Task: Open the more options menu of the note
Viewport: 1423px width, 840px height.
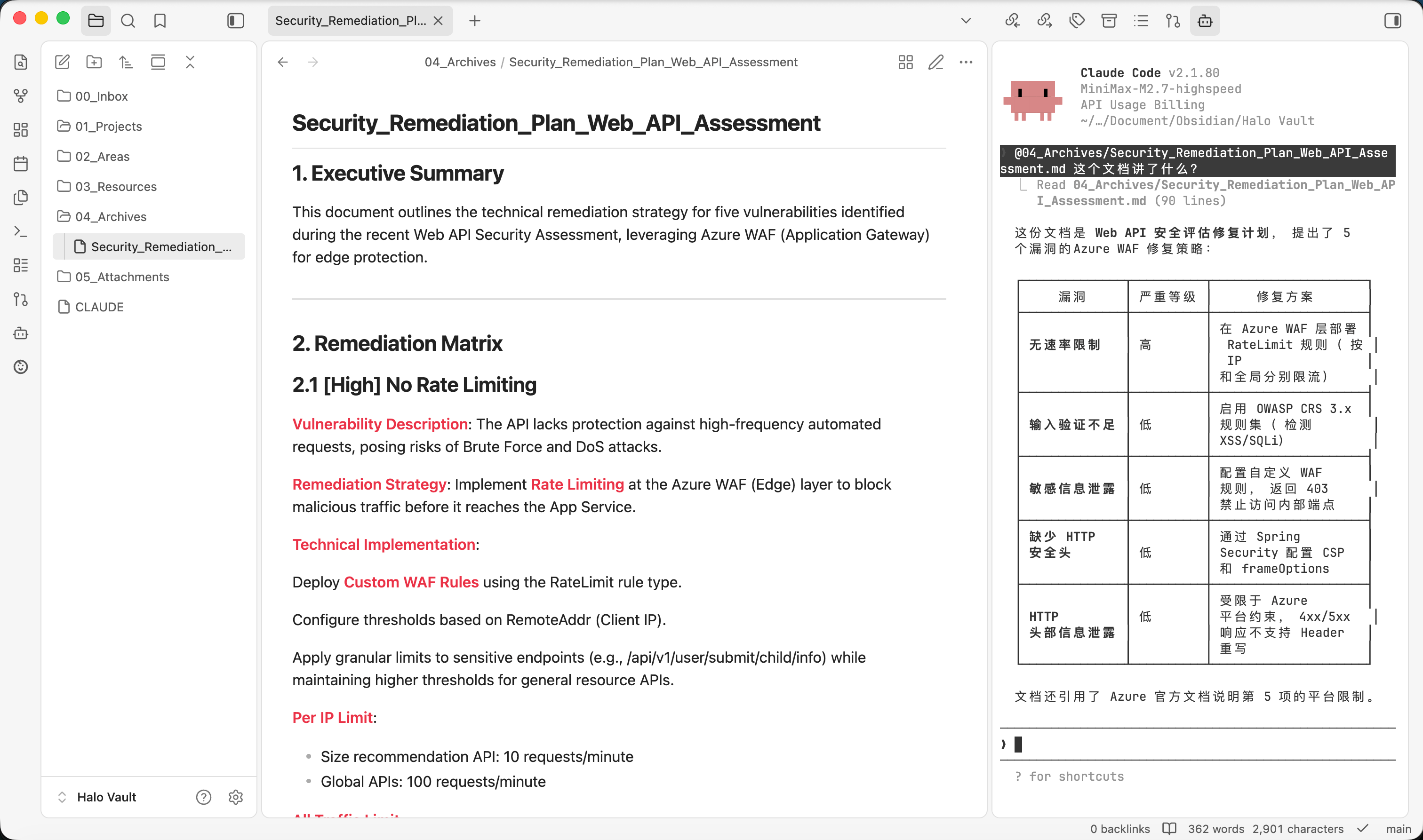Action: [966, 62]
